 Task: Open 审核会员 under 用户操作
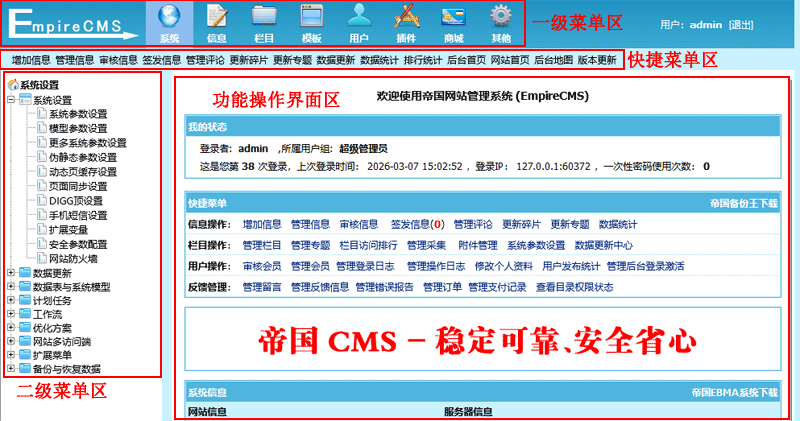[x=262, y=266]
